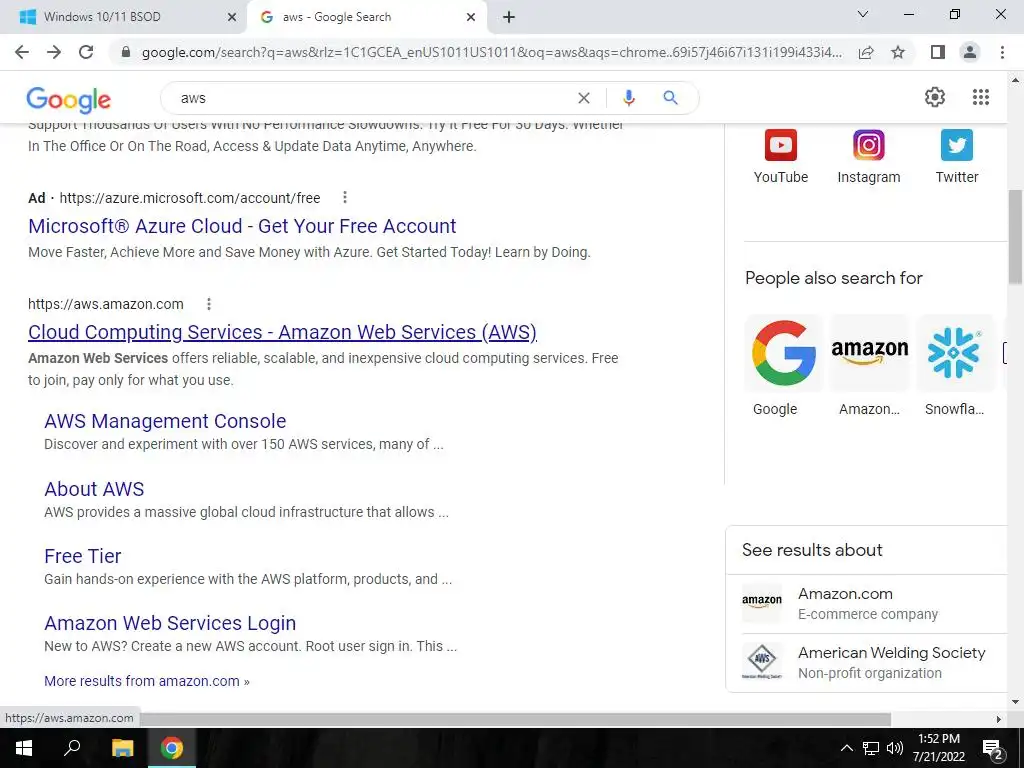Screen dimensions: 1024x768
Task: Submit search with magnifier icon
Action: pyautogui.click(x=670, y=98)
